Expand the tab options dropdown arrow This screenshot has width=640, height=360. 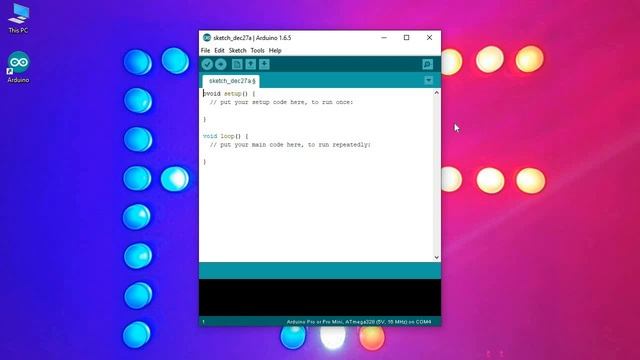(429, 80)
